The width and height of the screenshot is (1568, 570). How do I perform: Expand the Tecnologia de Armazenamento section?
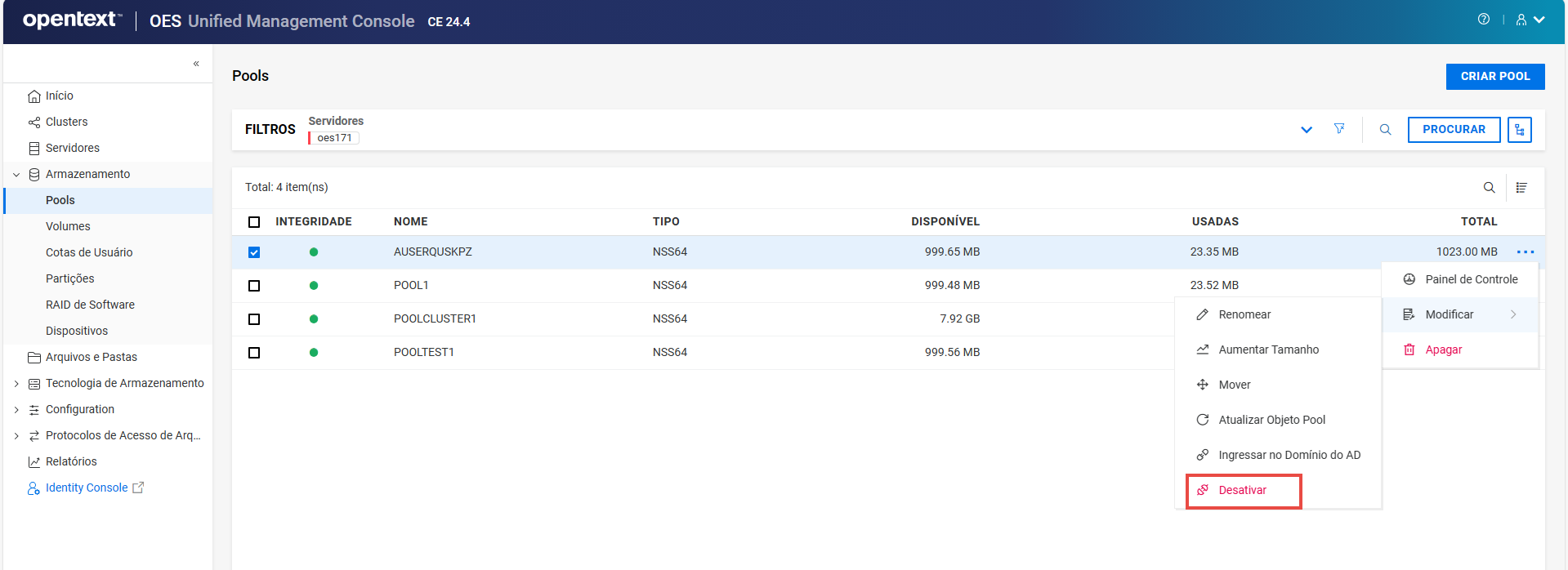16,384
